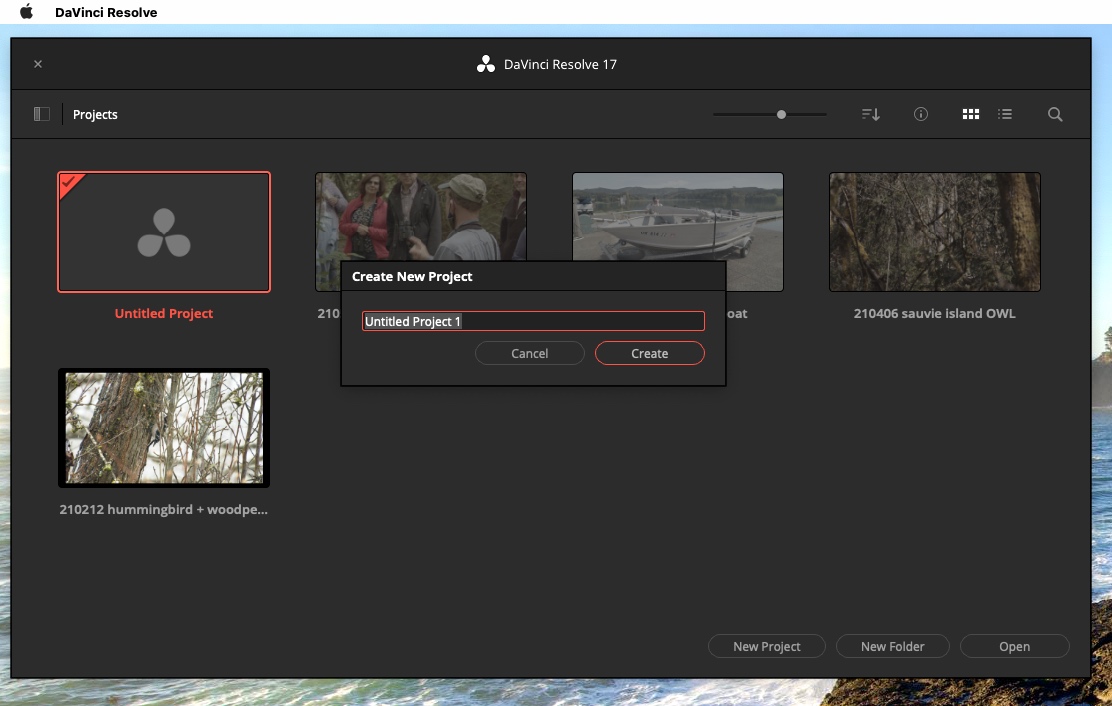Select the hummingbird + woodpecker project thumbnail

[164, 428]
